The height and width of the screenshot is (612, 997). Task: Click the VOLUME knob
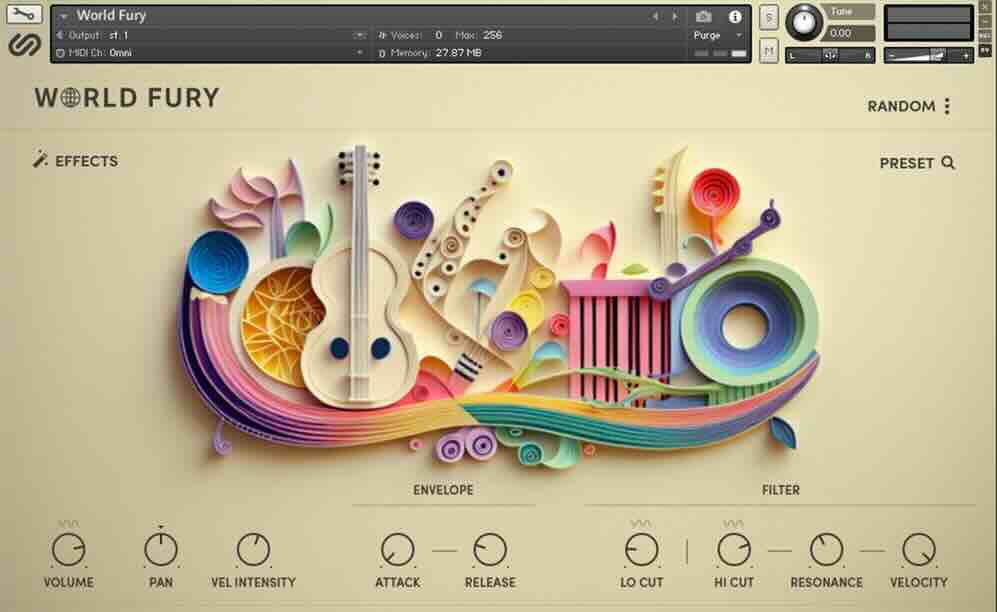pyautogui.click(x=68, y=550)
